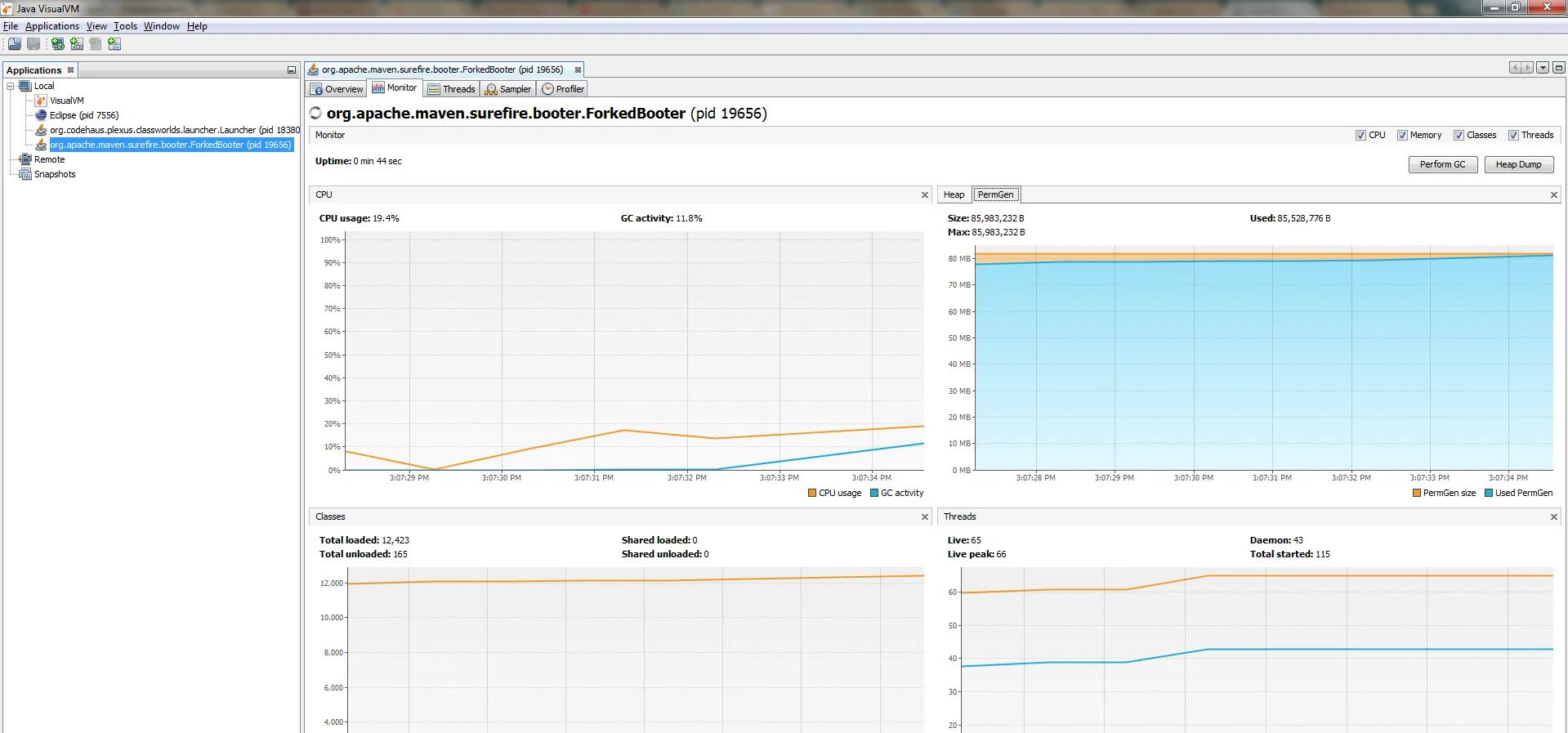
Task: Uncheck the CPU monitor checkbox
Action: click(x=1360, y=136)
